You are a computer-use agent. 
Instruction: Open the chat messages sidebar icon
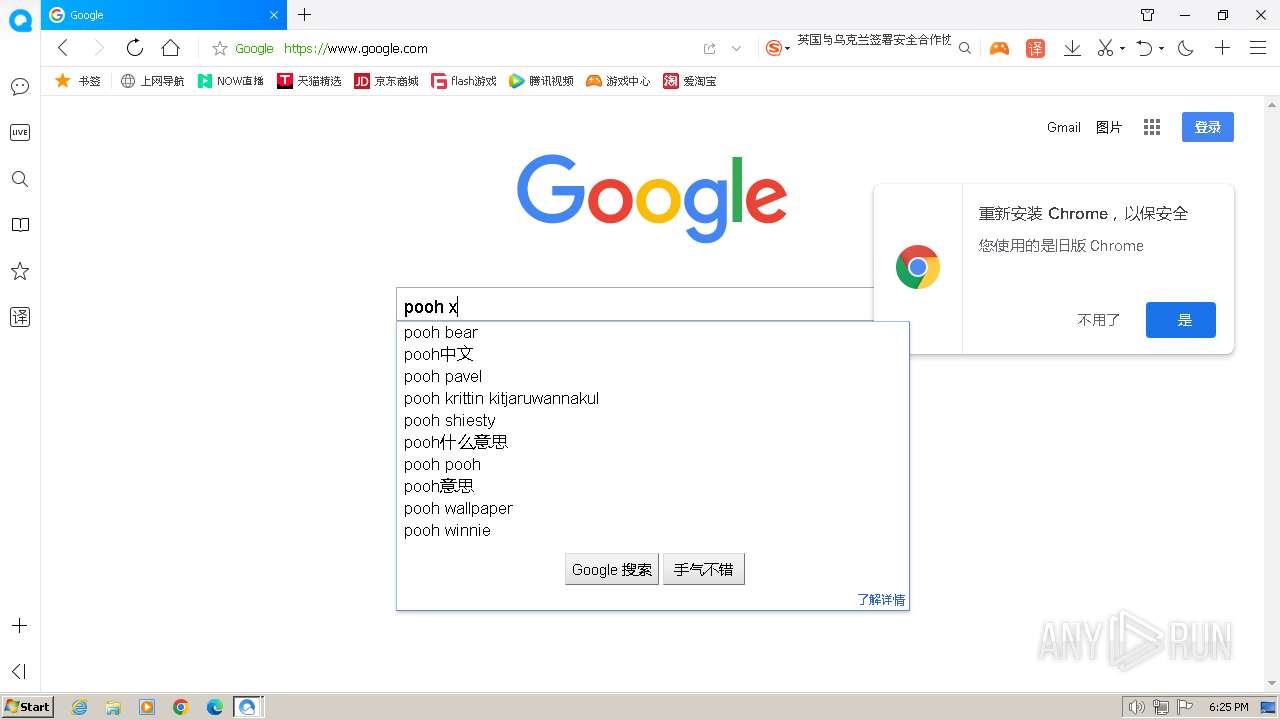[20, 87]
